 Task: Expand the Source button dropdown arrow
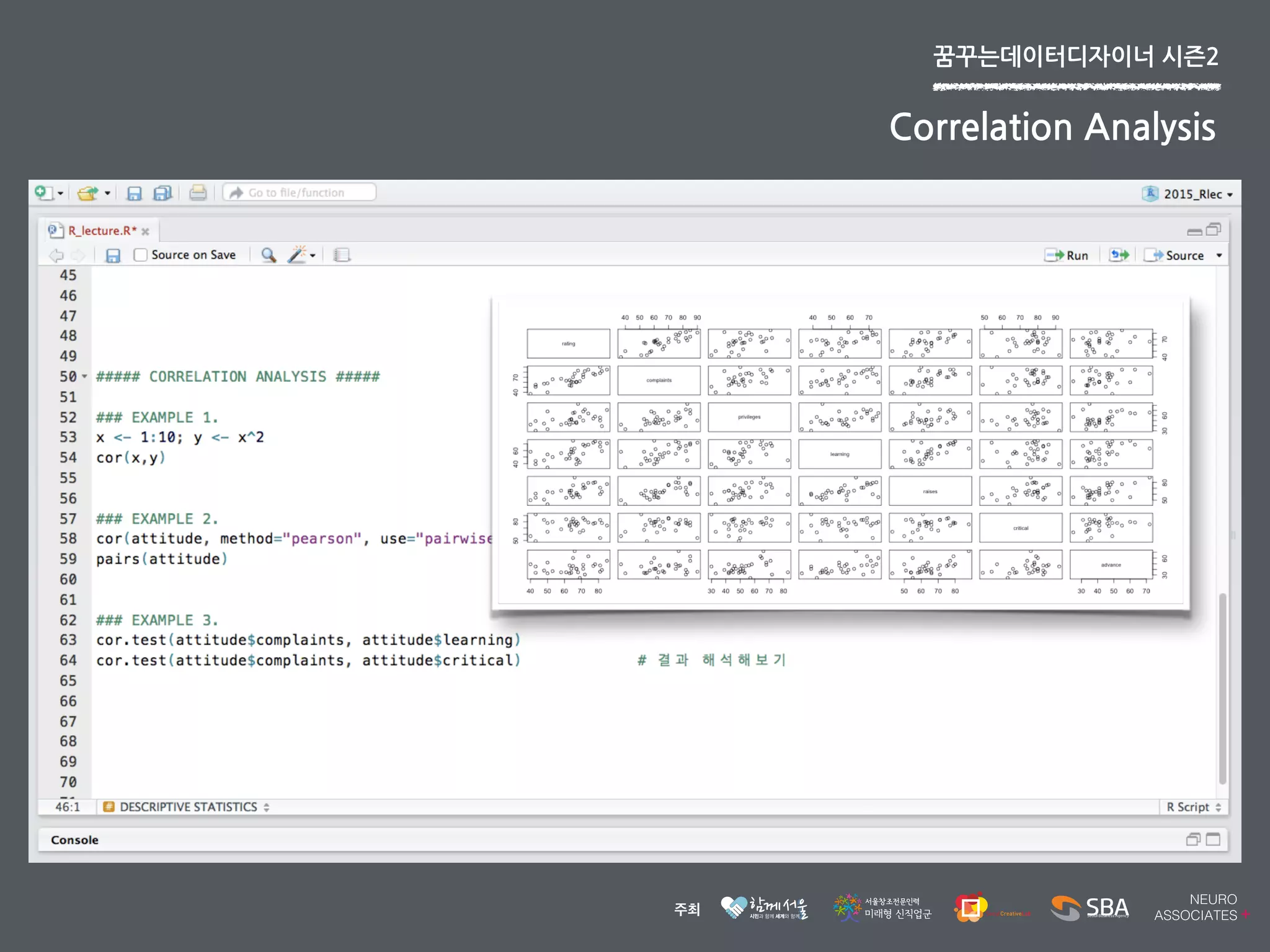coord(1219,255)
